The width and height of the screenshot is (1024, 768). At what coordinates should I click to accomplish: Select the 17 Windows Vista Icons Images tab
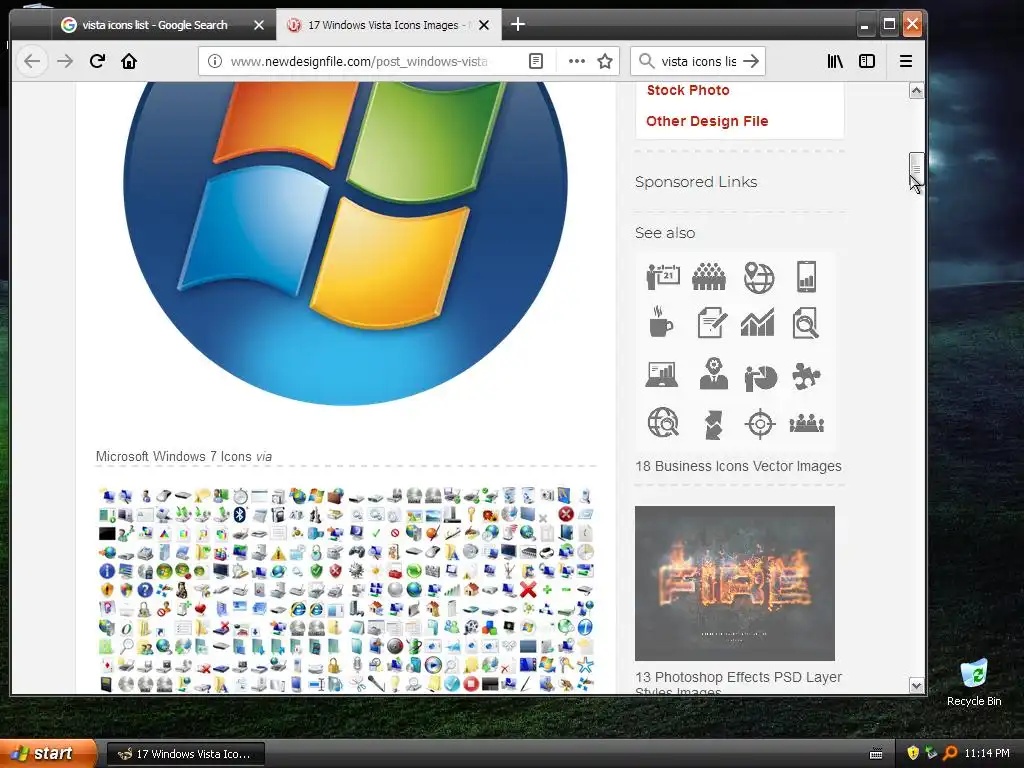point(389,25)
